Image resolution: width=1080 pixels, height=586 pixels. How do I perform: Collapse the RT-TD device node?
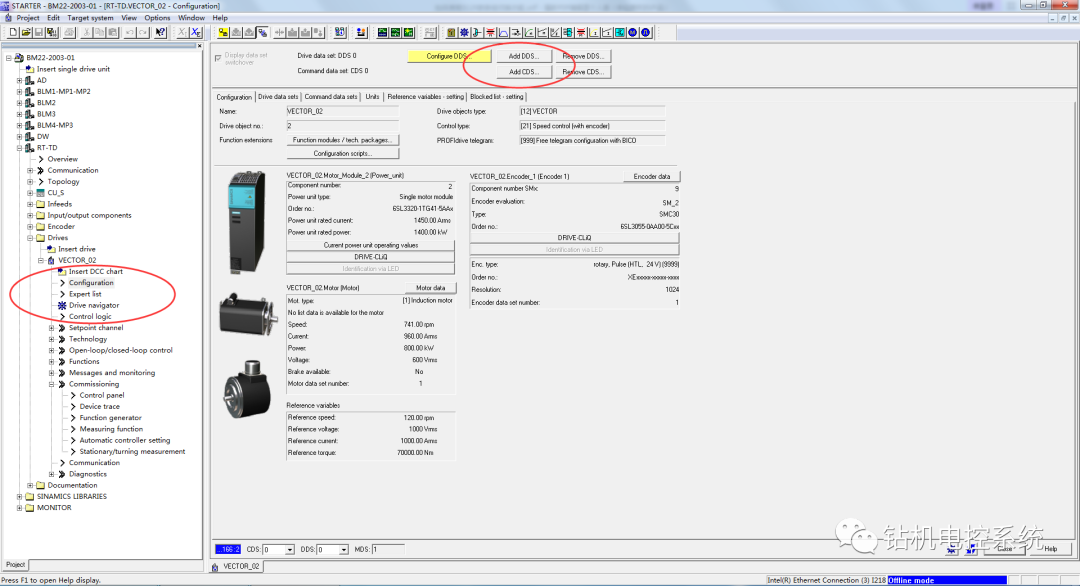pos(19,148)
